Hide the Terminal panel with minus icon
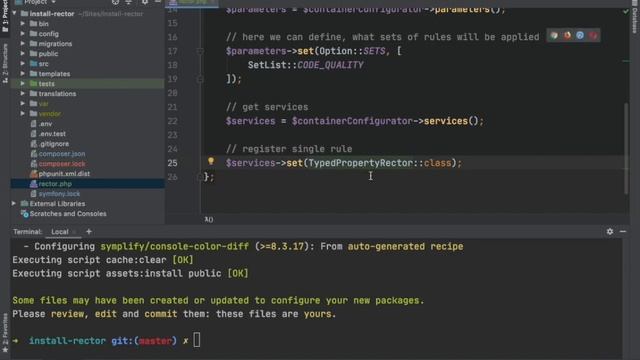Viewport: 640px width, 360px height. [623, 231]
